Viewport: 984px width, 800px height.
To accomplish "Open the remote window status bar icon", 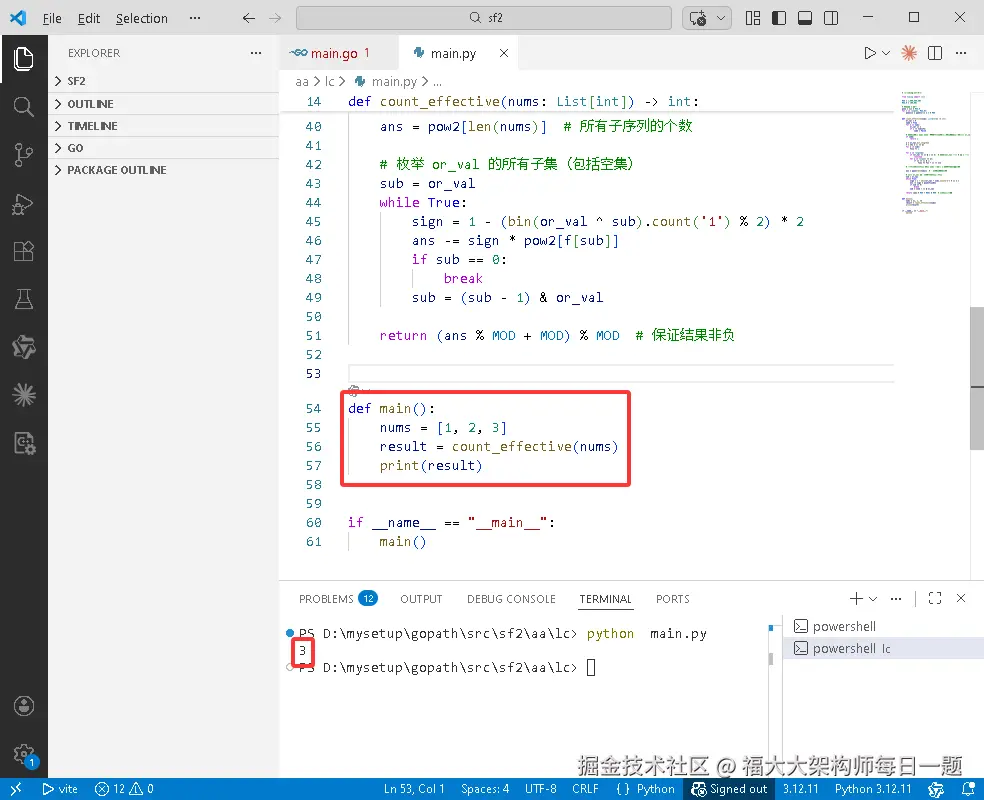I will pos(16,789).
